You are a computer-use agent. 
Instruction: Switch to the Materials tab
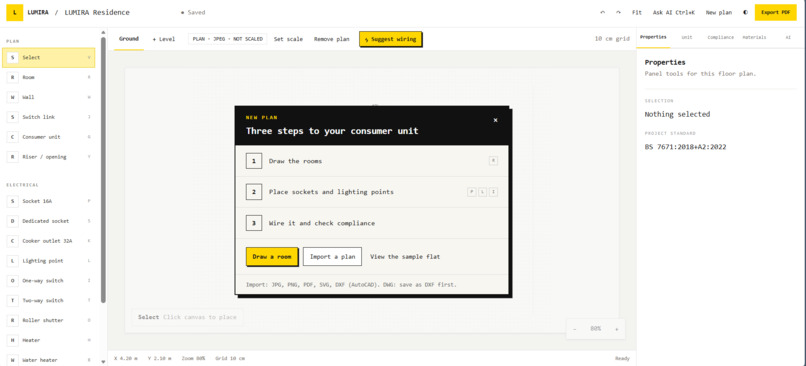pos(754,37)
